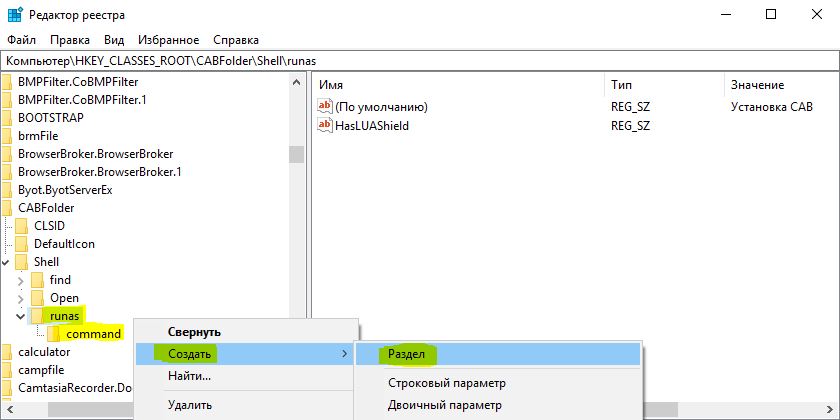Click REG_SZ type of HasLUAShield row
This screenshot has height=420, width=840.
[630, 126]
